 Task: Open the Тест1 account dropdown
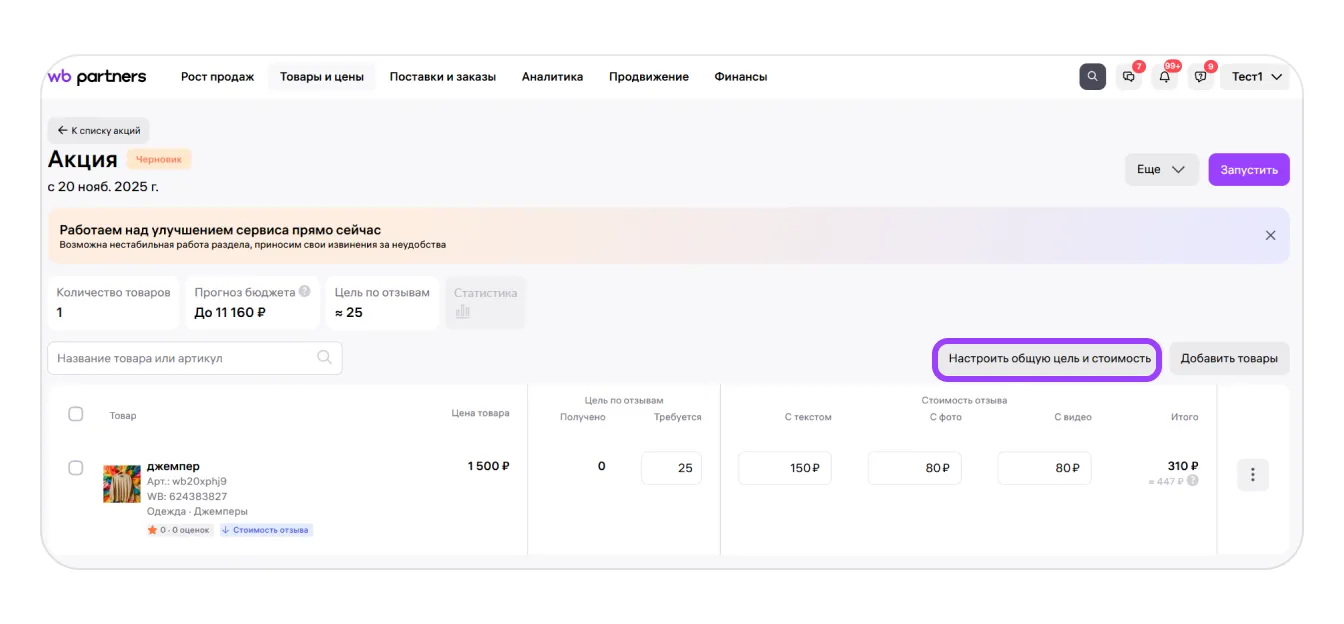click(x=1254, y=77)
